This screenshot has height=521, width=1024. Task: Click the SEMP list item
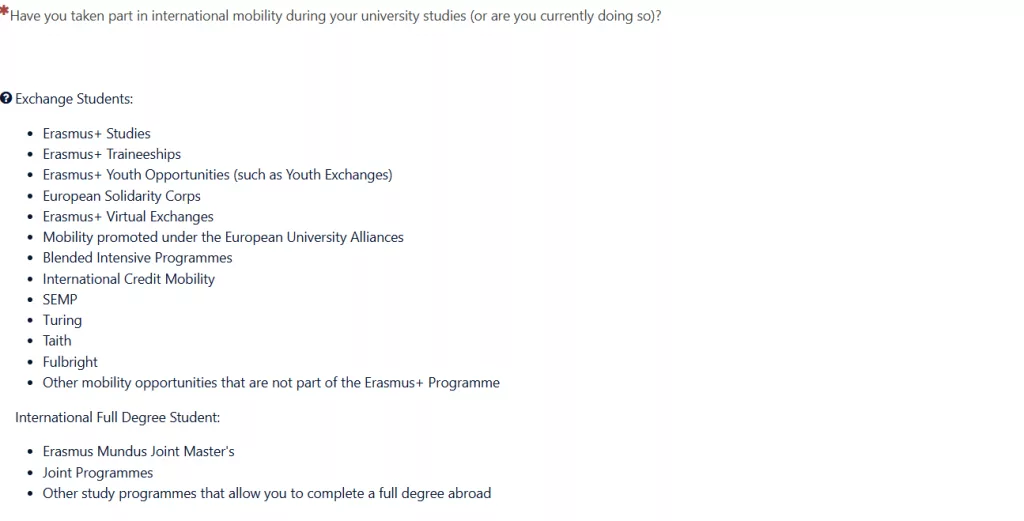coord(60,300)
